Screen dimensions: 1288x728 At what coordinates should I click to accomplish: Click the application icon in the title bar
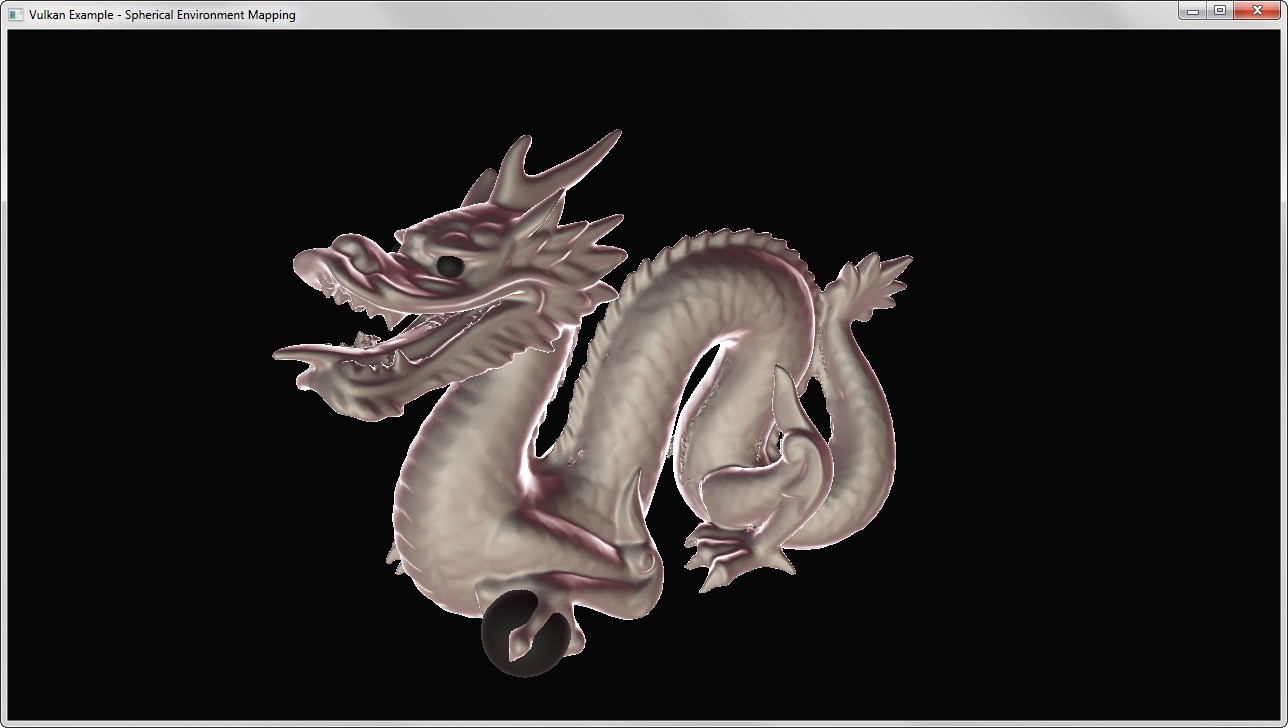pyautogui.click(x=15, y=15)
